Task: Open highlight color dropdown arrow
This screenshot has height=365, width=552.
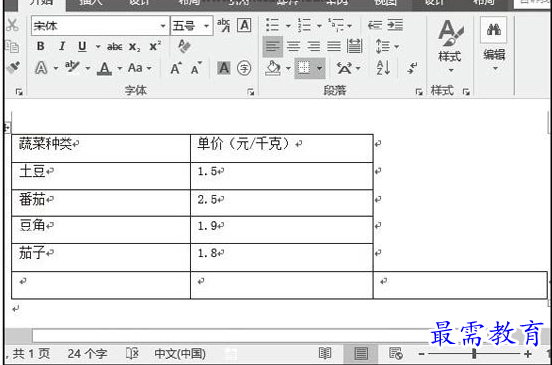Action: click(88, 68)
